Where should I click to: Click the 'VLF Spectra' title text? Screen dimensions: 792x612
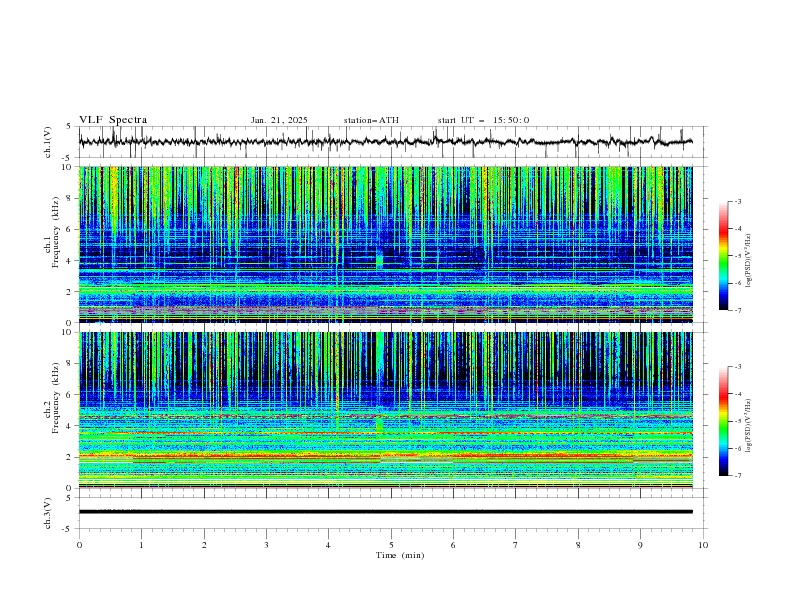pyautogui.click(x=113, y=120)
